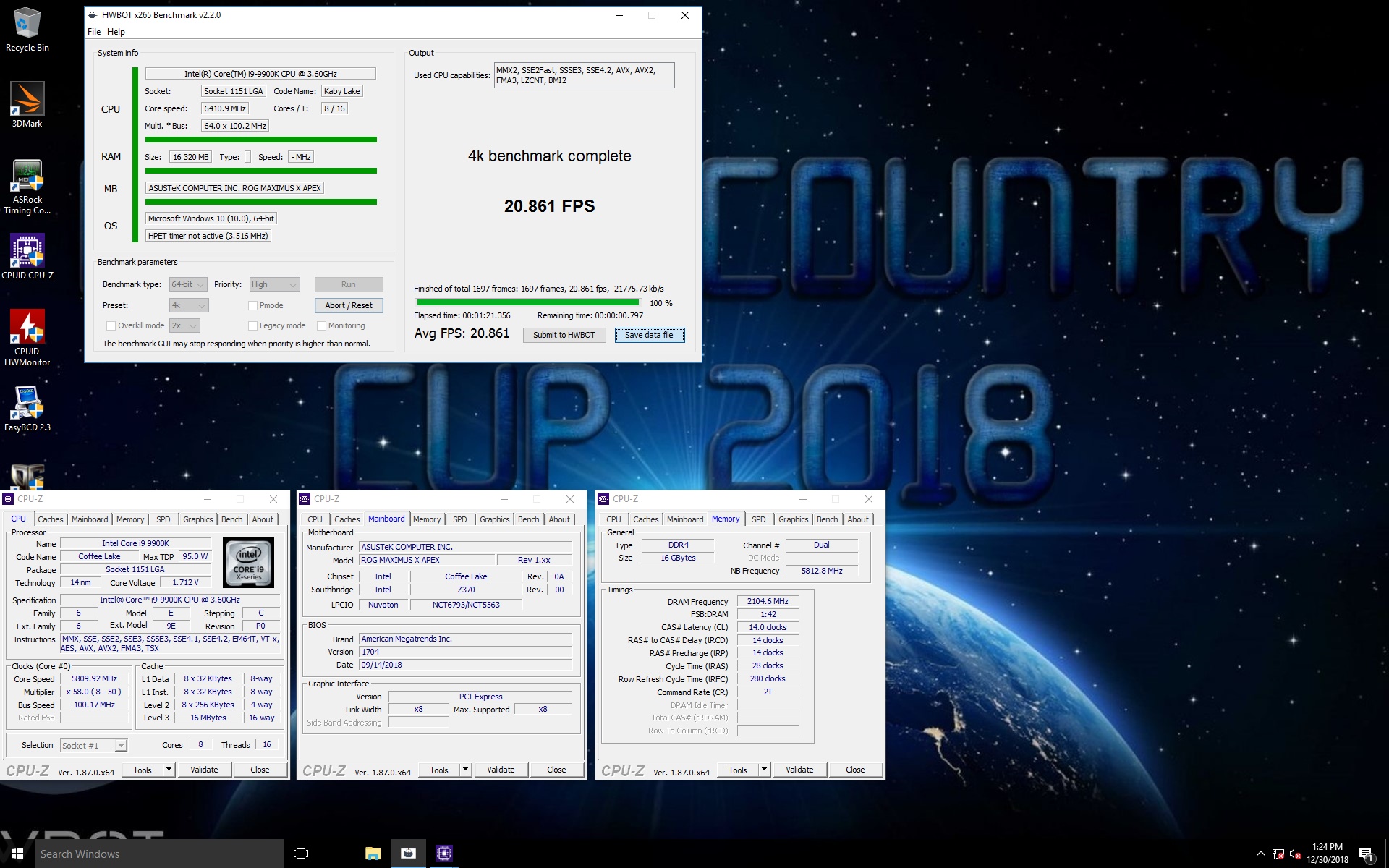Click the Mainboard CPU-Z window title icon
The width and height of the screenshot is (1389, 868).
[305, 499]
